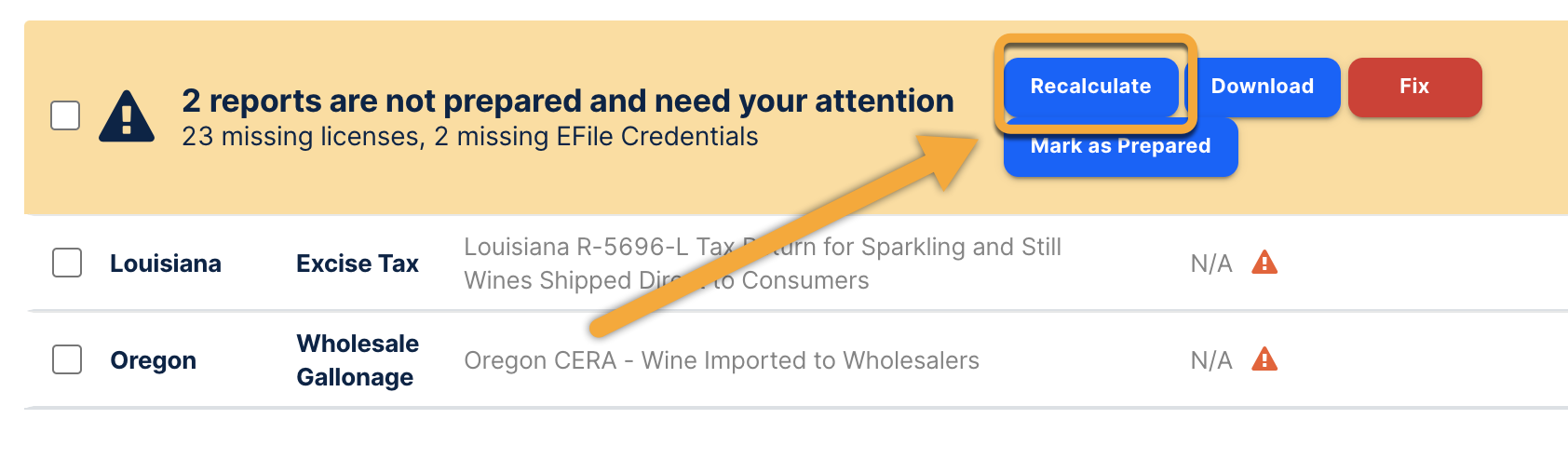Check the Louisiana report checkbox

pos(67,263)
